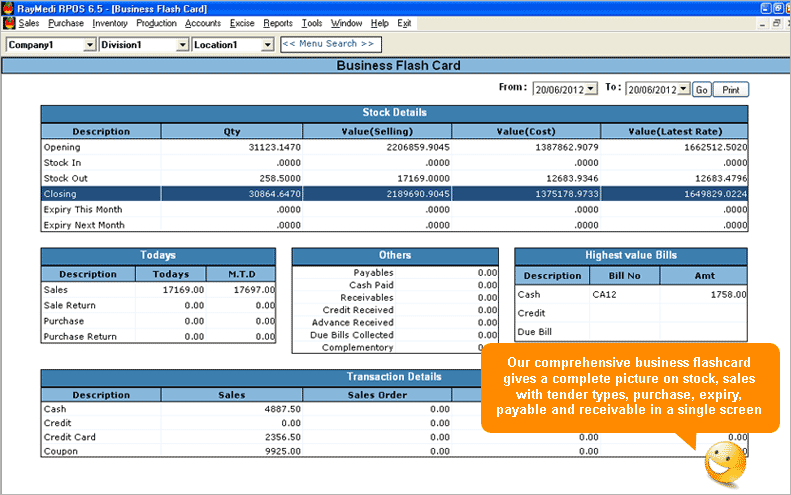Image resolution: width=791 pixels, height=495 pixels.
Task: Click the Print button
Action: 731,90
